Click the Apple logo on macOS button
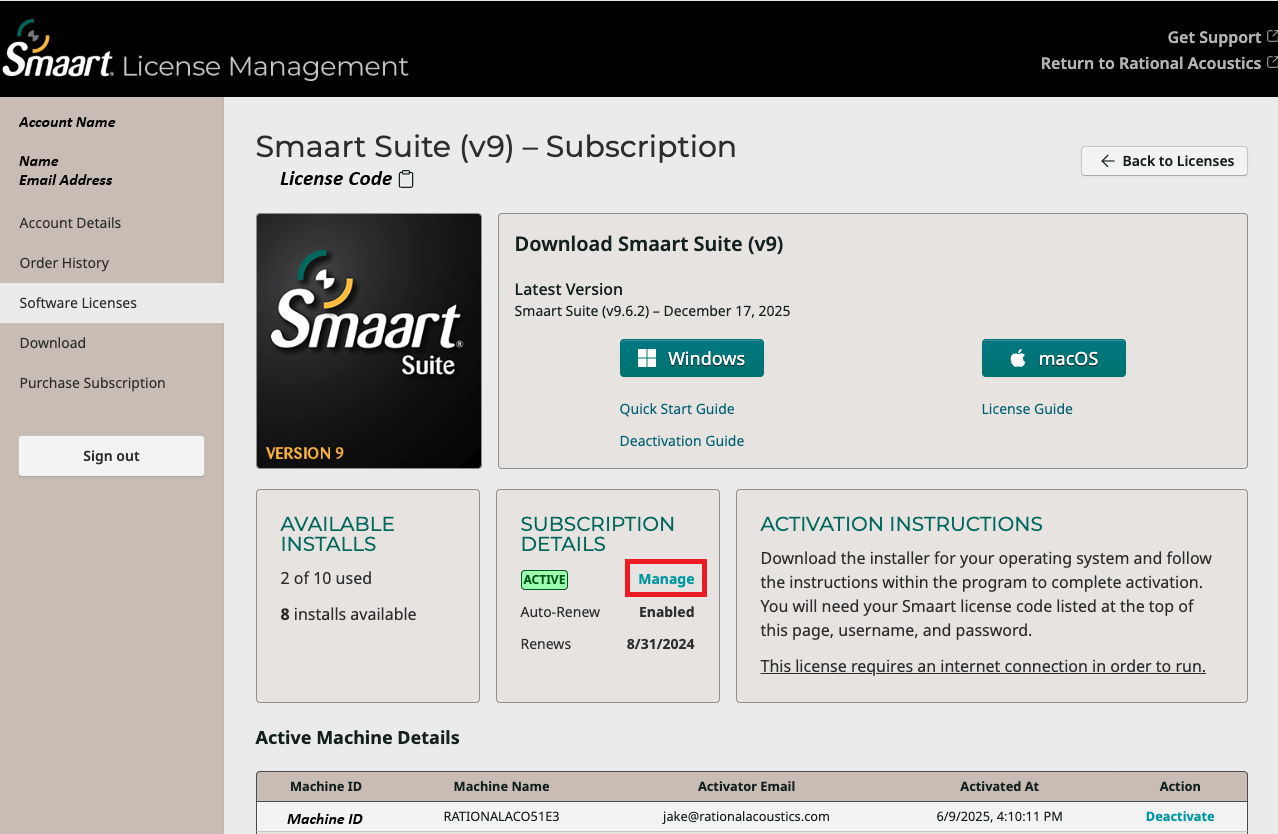The height and width of the screenshot is (834, 1278). point(1018,358)
